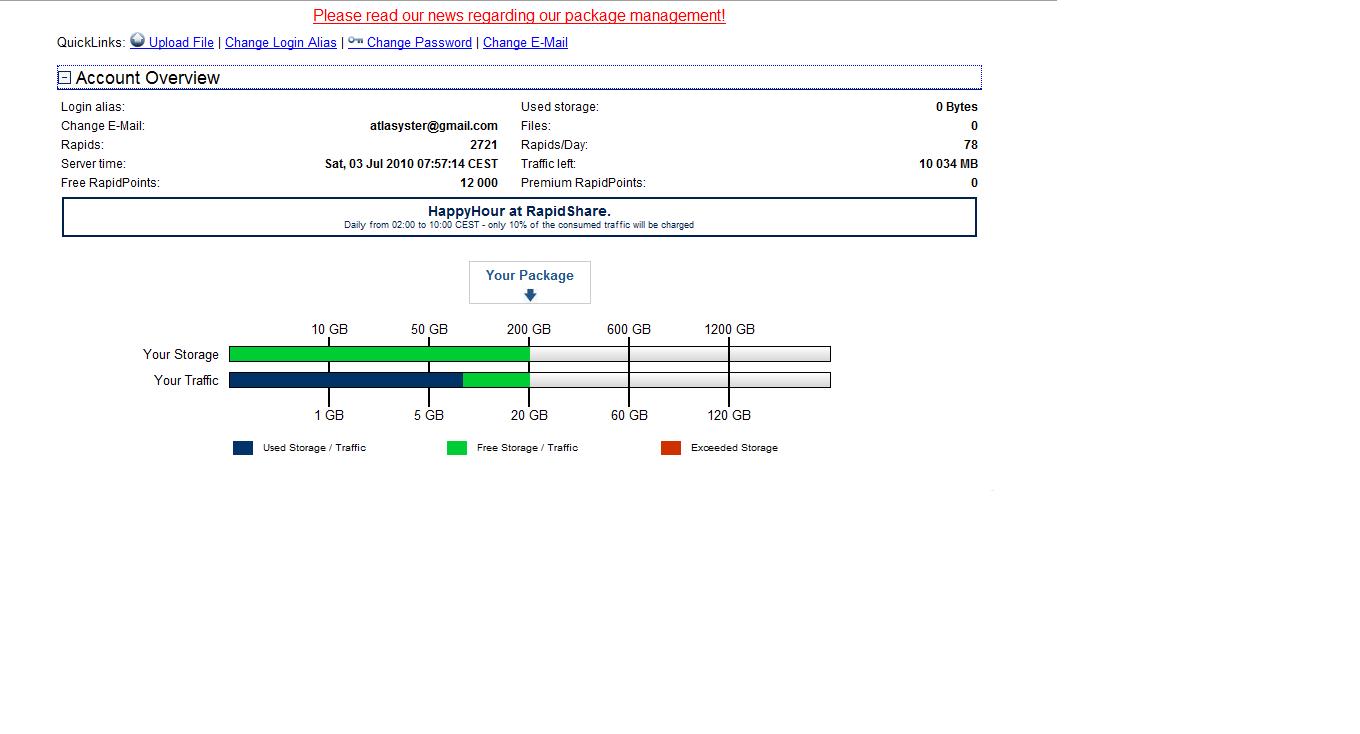Open the Change E-Mail quick link
Image resolution: width=1360 pixels, height=734 pixels.
pos(525,42)
